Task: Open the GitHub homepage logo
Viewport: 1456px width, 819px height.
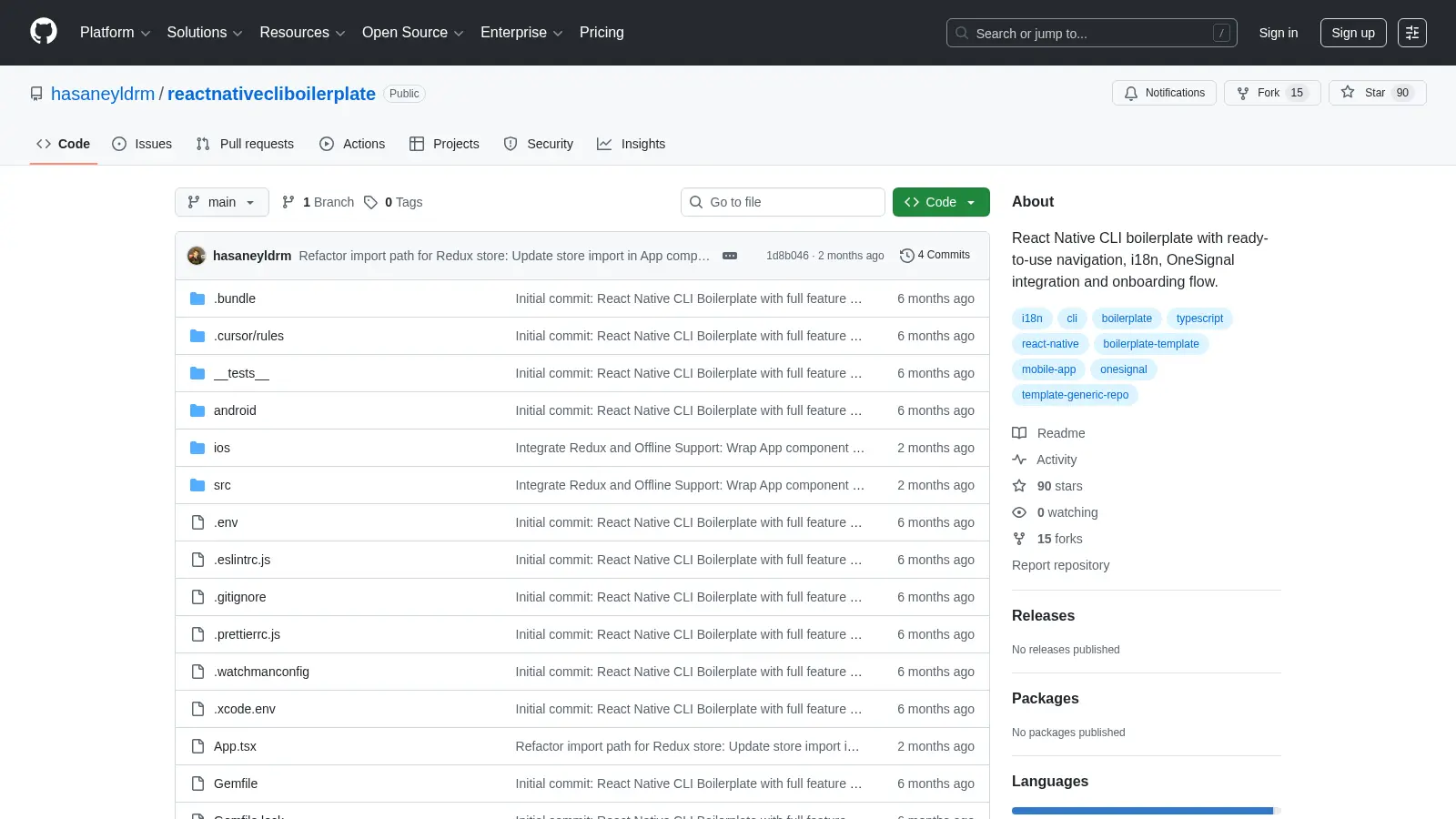Action: [x=44, y=32]
